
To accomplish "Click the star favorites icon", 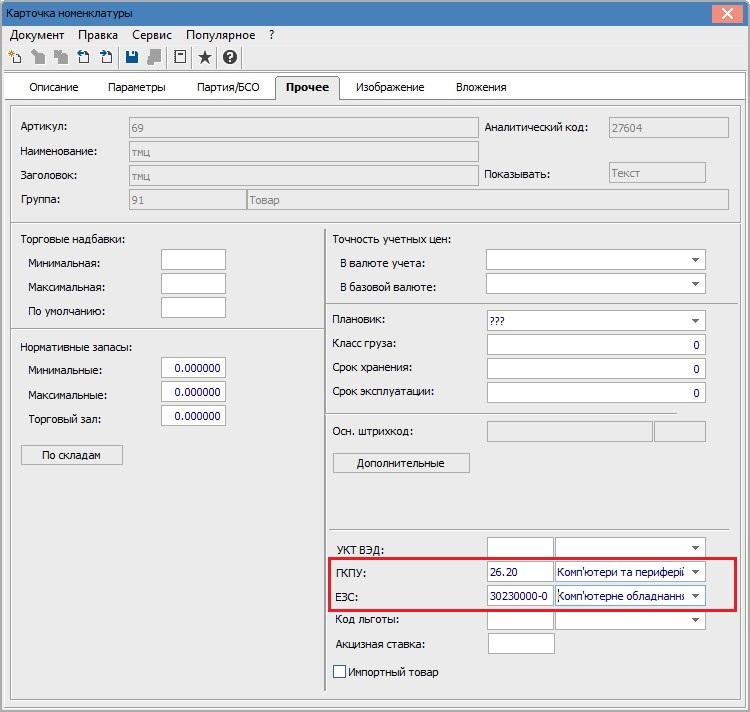I will (x=205, y=57).
